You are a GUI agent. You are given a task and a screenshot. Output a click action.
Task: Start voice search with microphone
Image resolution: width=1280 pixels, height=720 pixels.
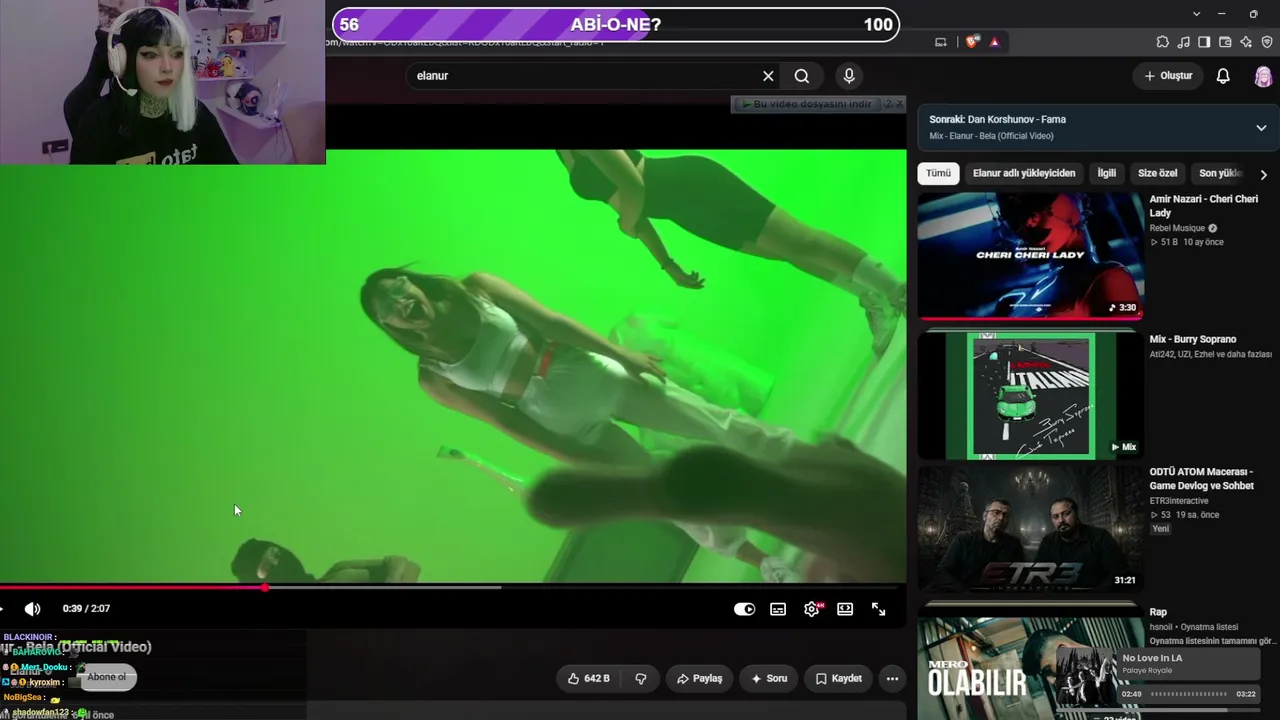point(849,76)
